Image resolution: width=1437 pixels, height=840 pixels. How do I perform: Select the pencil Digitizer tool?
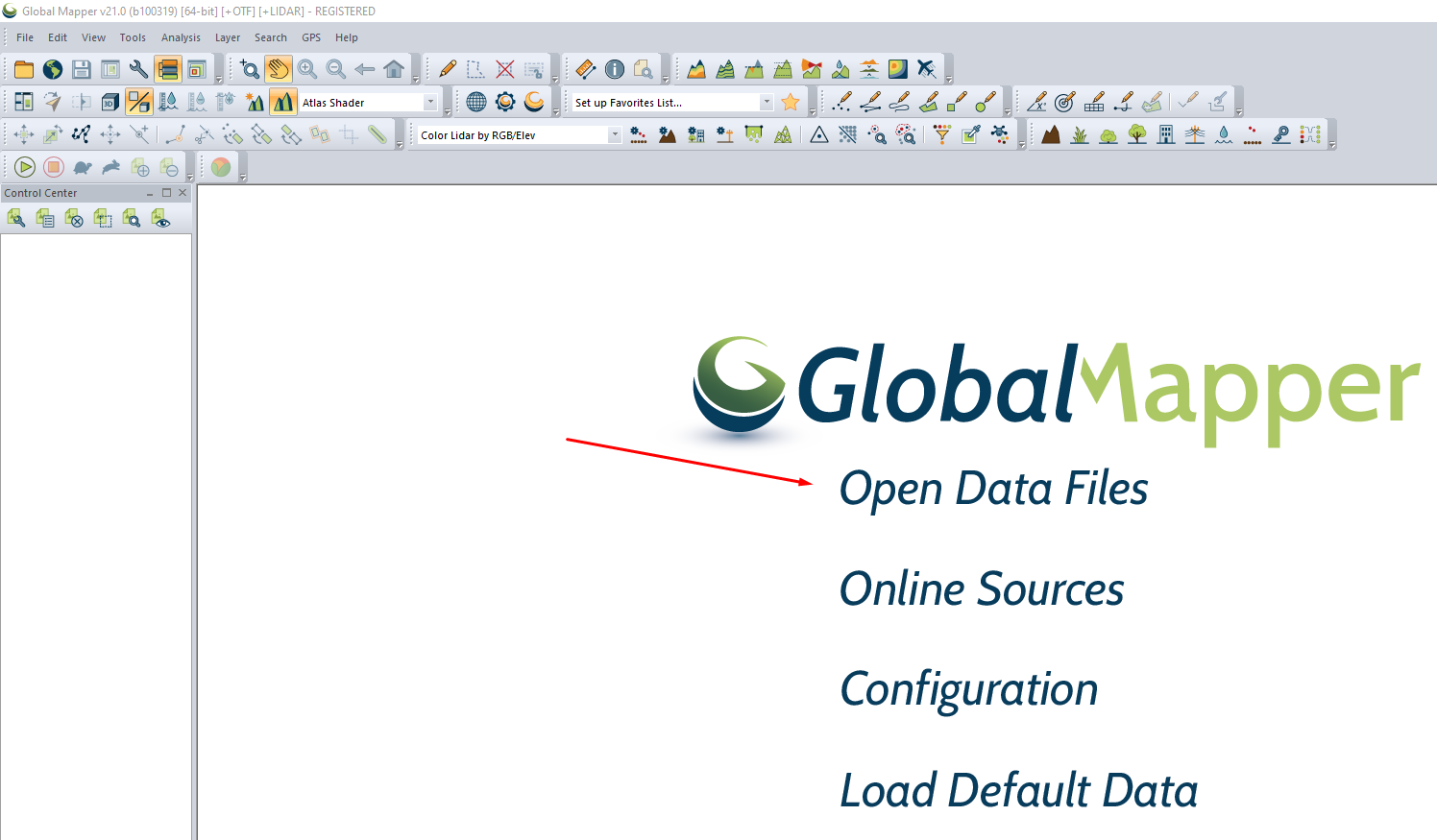coord(448,69)
